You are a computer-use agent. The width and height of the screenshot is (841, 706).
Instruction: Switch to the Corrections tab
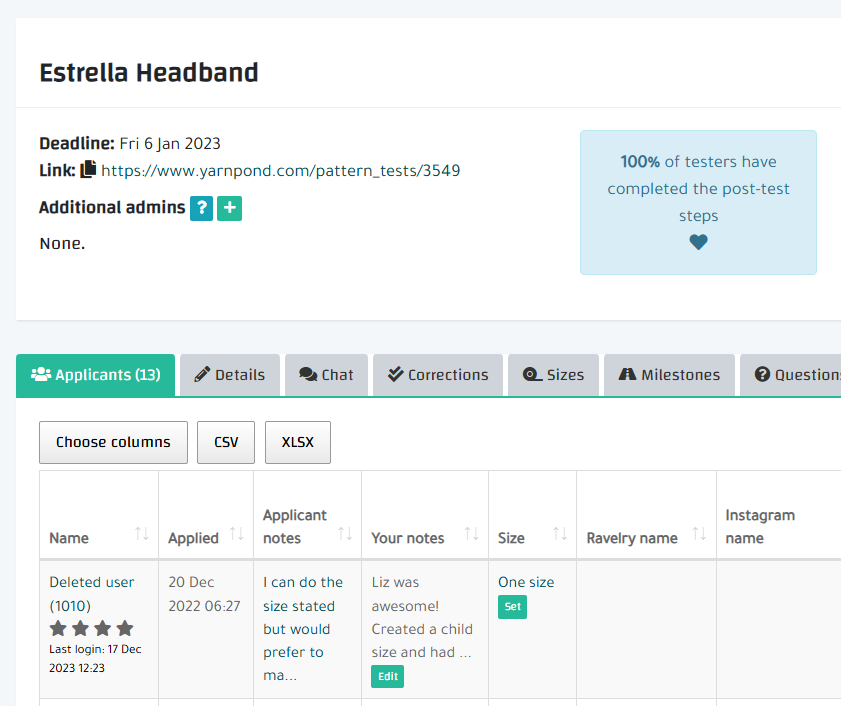(x=438, y=375)
